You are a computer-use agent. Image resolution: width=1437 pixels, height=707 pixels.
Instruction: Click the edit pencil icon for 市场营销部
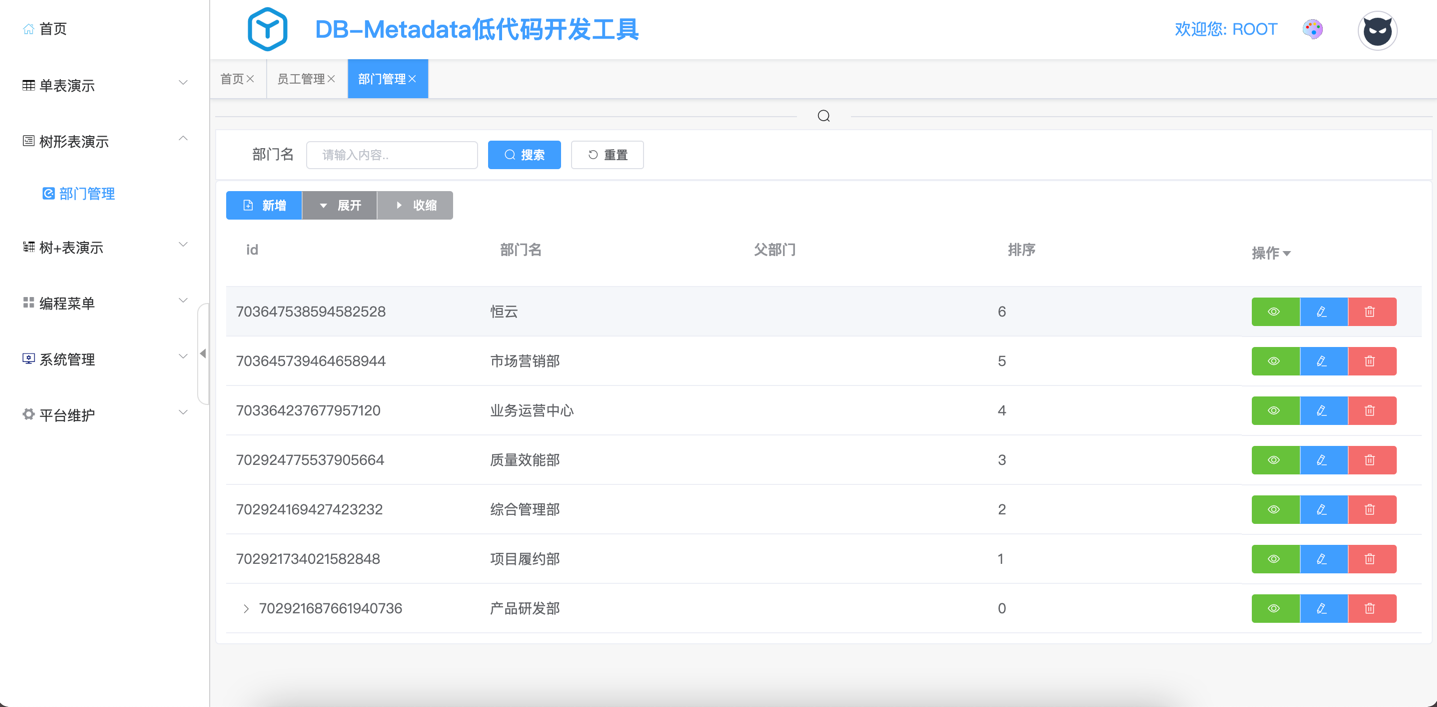point(1323,361)
